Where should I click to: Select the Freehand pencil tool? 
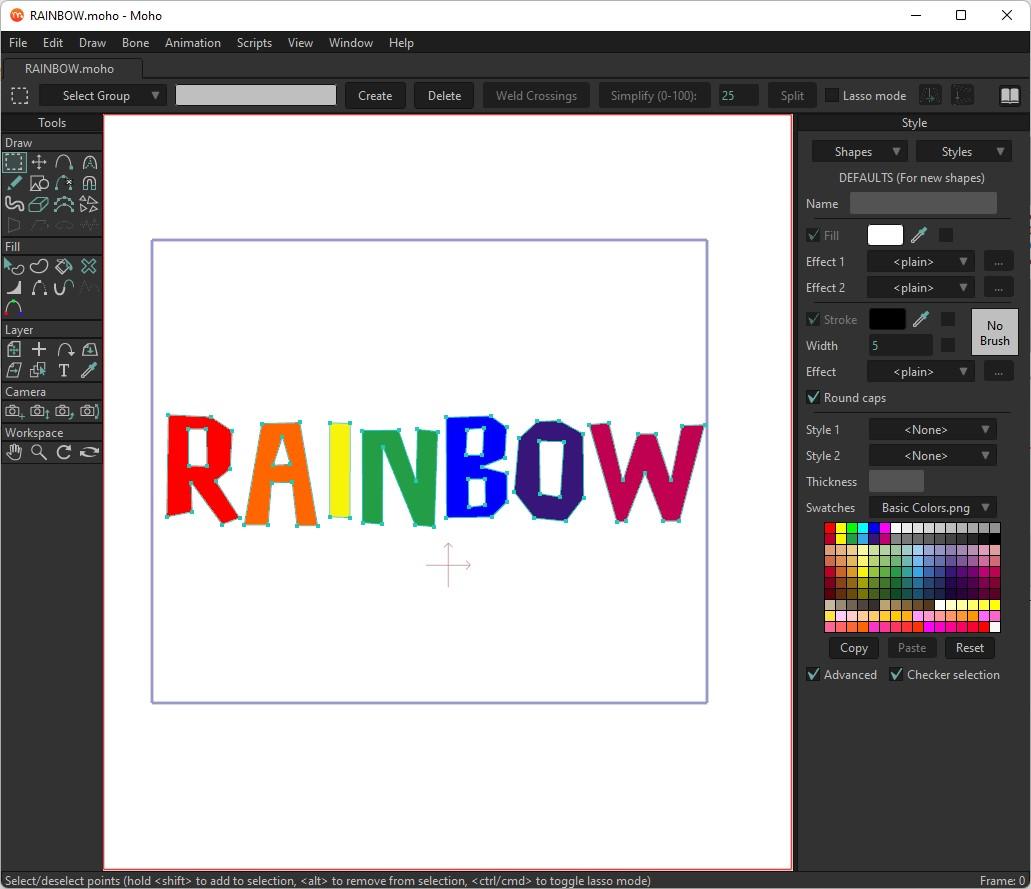(x=14, y=183)
